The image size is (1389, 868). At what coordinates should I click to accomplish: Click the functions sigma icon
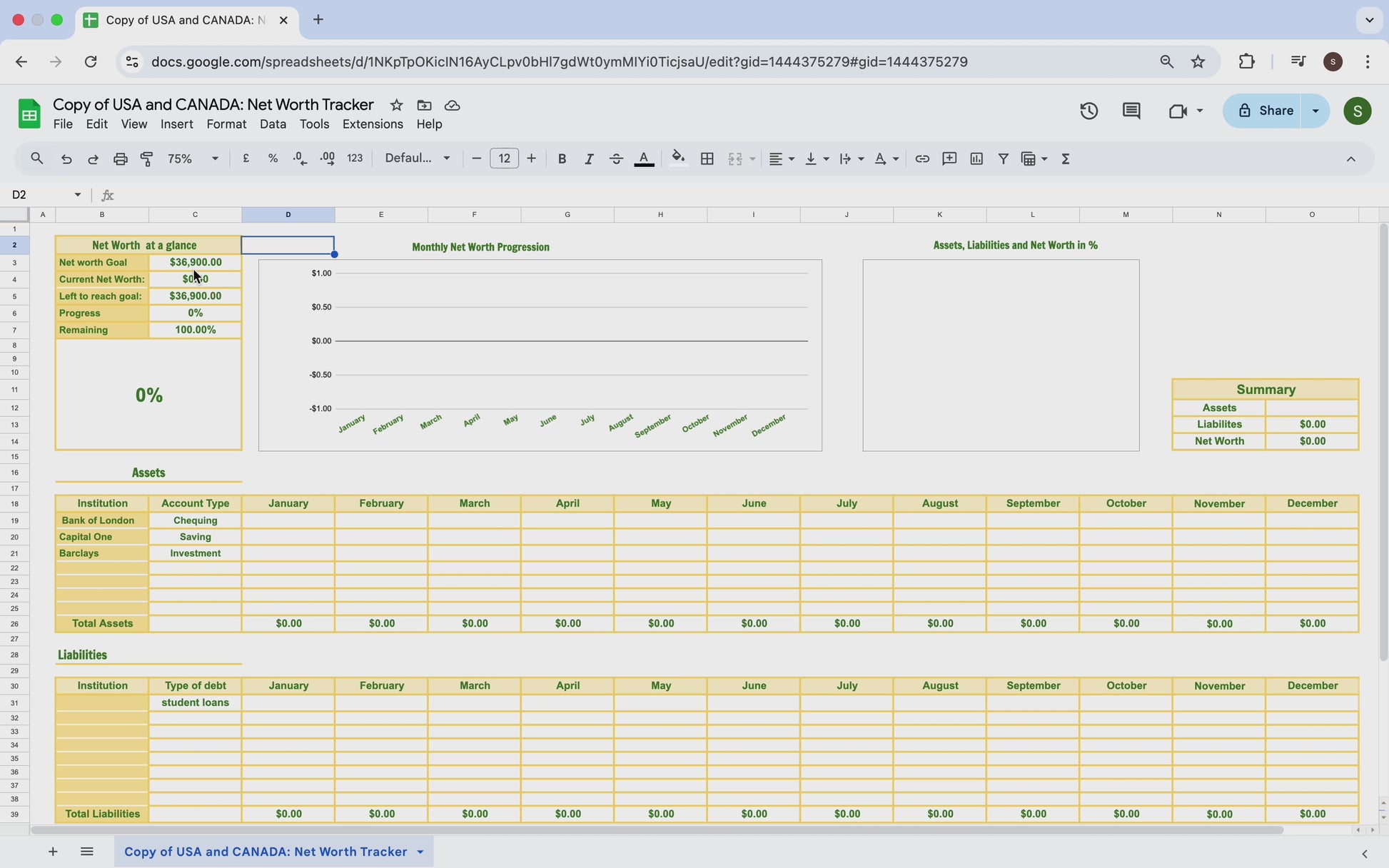click(x=1066, y=158)
